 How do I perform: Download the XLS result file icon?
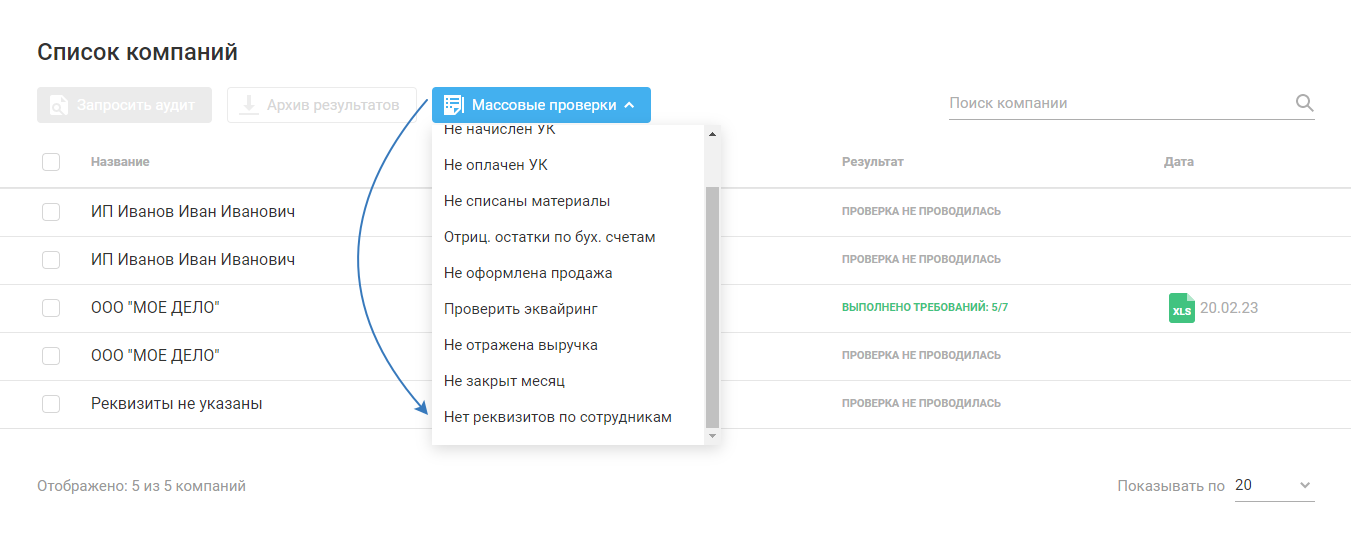[1182, 308]
